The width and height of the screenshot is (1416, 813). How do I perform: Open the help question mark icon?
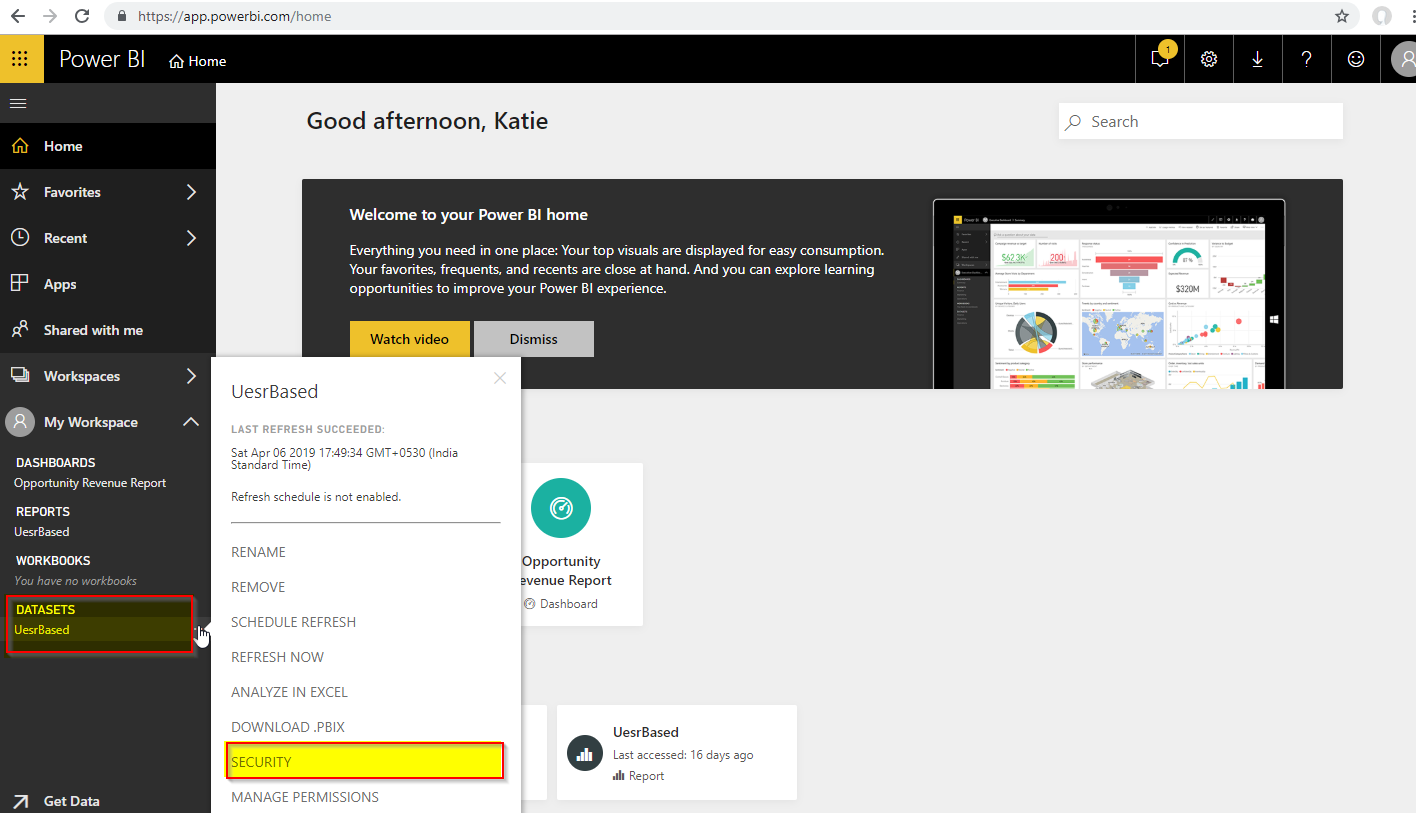click(x=1307, y=59)
